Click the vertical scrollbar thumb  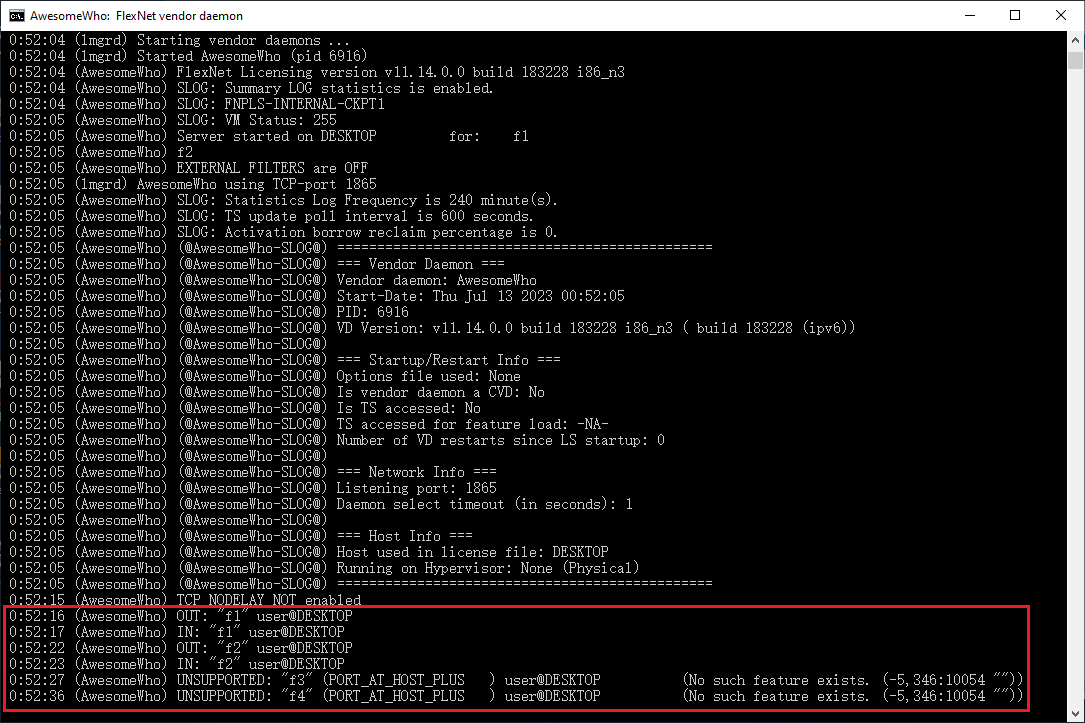coord(1075,60)
